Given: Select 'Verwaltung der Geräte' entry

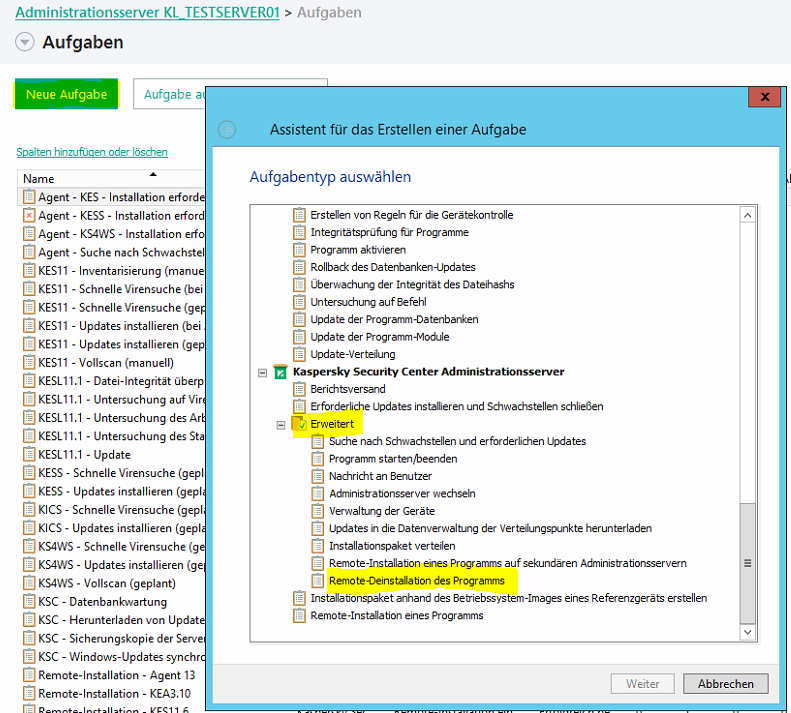Looking at the screenshot, I should point(381,511).
